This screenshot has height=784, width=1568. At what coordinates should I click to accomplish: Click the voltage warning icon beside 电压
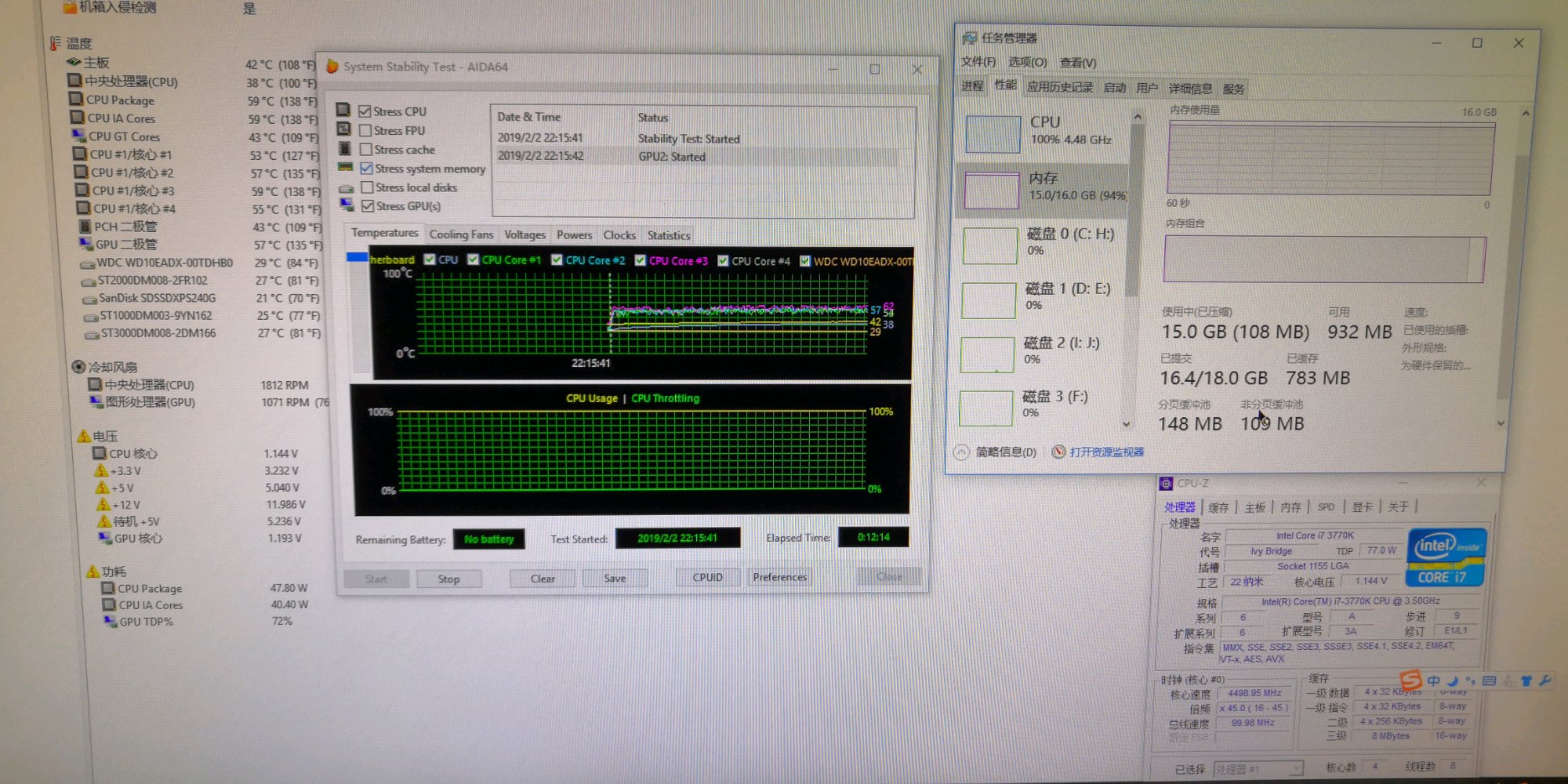[84, 435]
